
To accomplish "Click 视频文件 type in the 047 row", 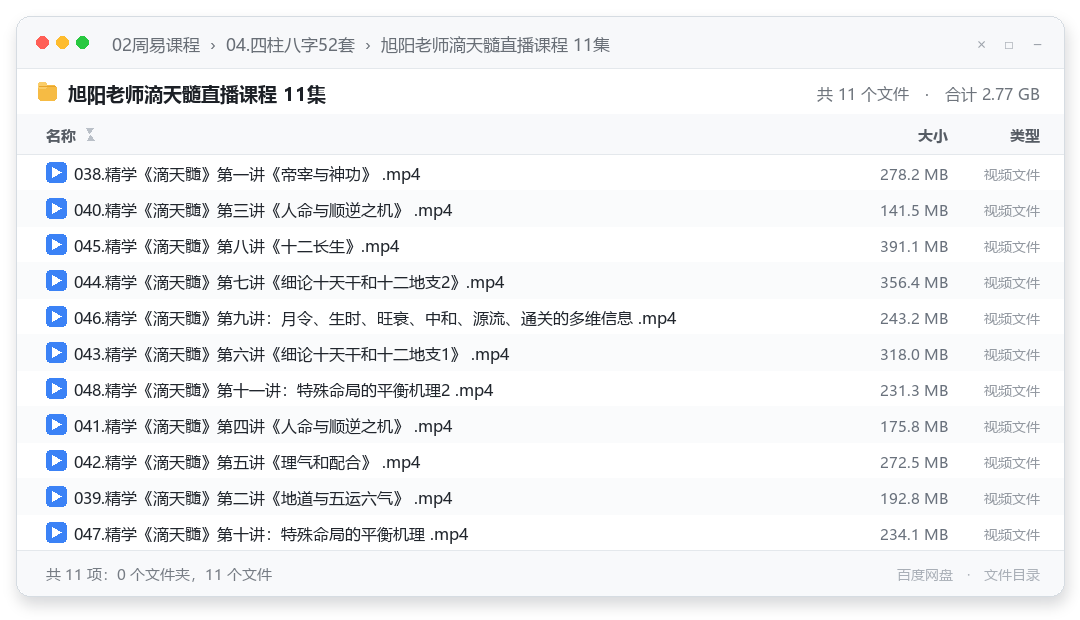I will [1012, 535].
